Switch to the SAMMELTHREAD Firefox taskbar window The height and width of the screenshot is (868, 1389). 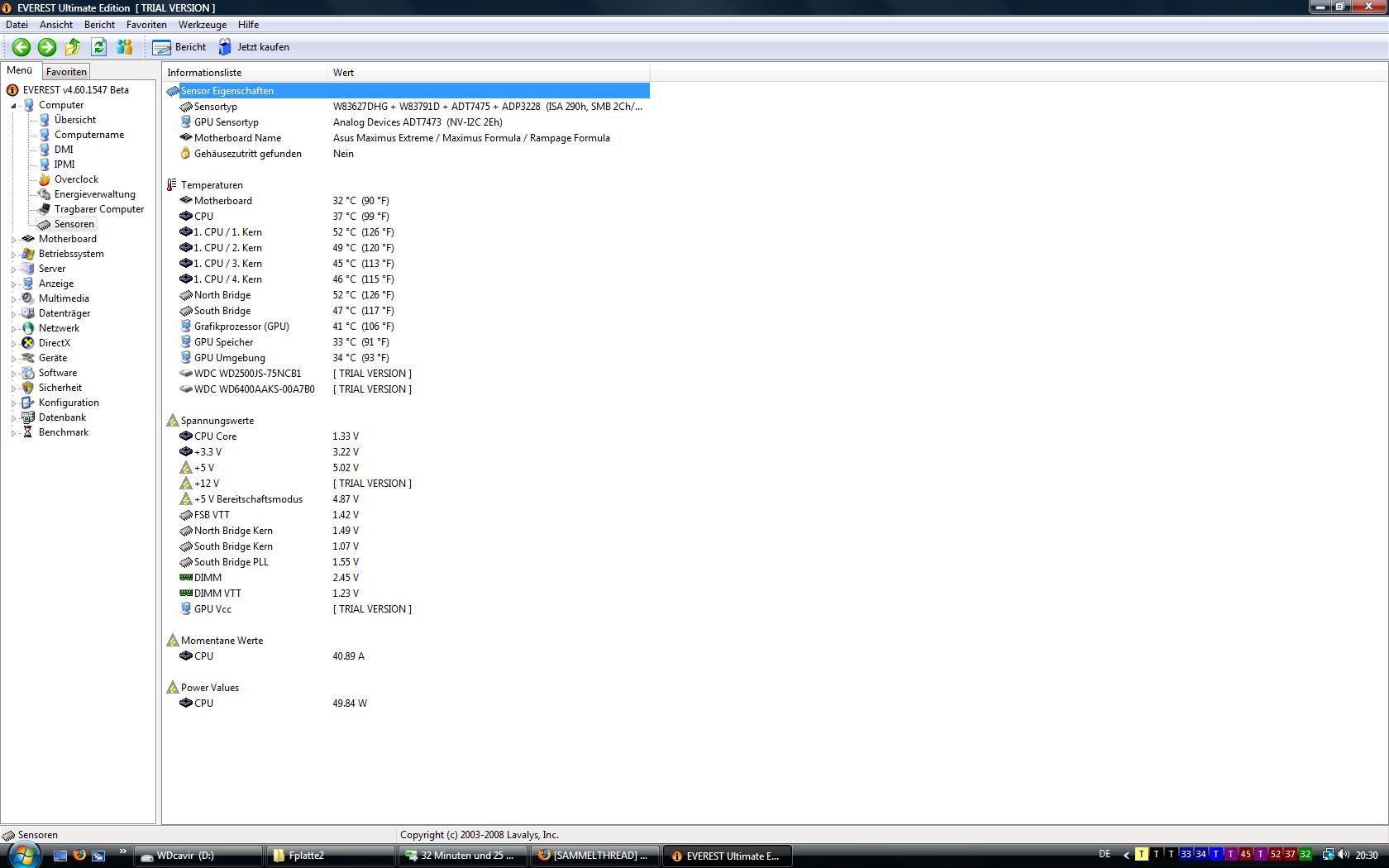pyautogui.click(x=594, y=856)
